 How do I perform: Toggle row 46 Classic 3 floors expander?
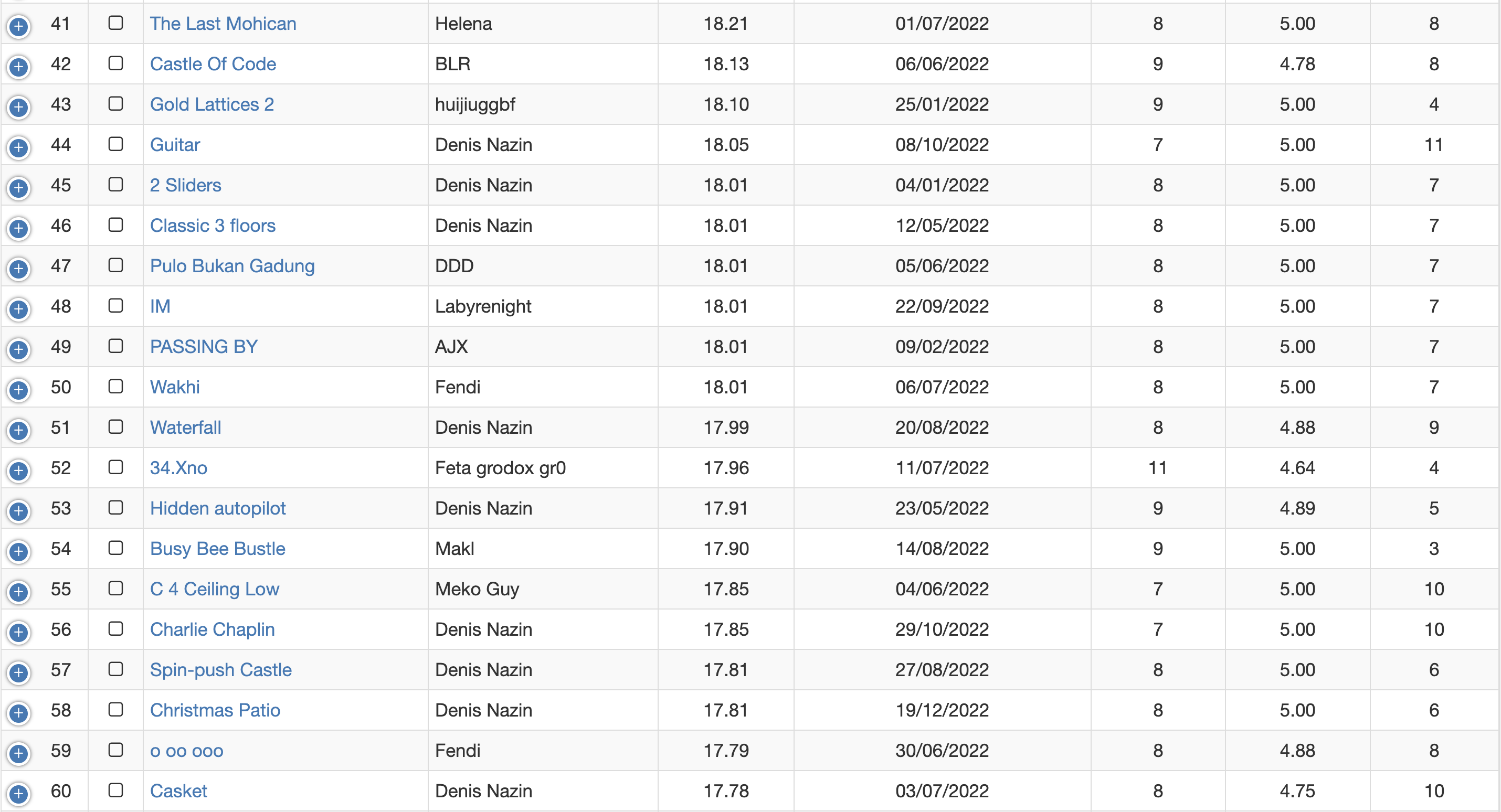click(x=19, y=228)
